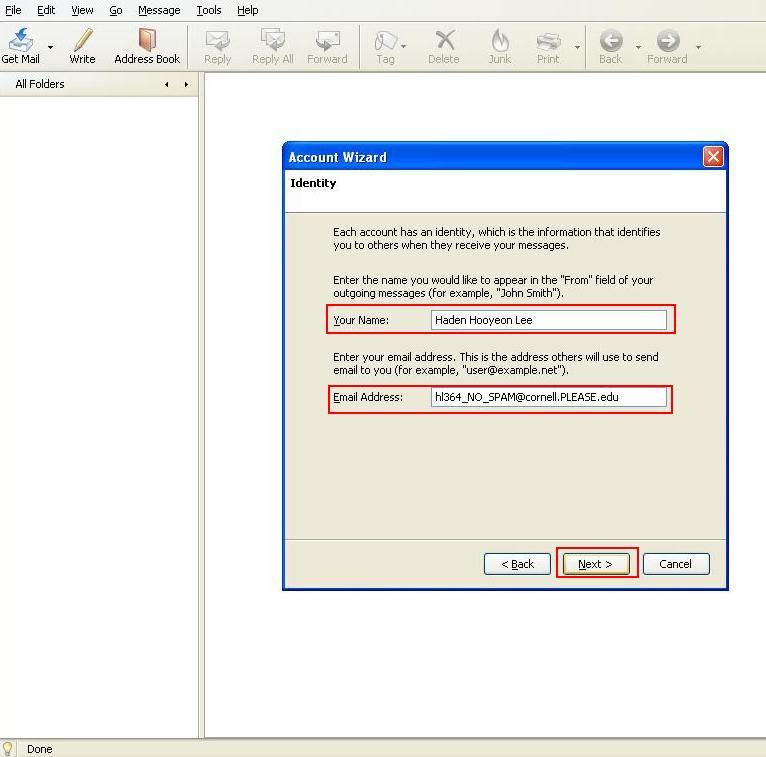Open the Tools menu

tap(209, 10)
